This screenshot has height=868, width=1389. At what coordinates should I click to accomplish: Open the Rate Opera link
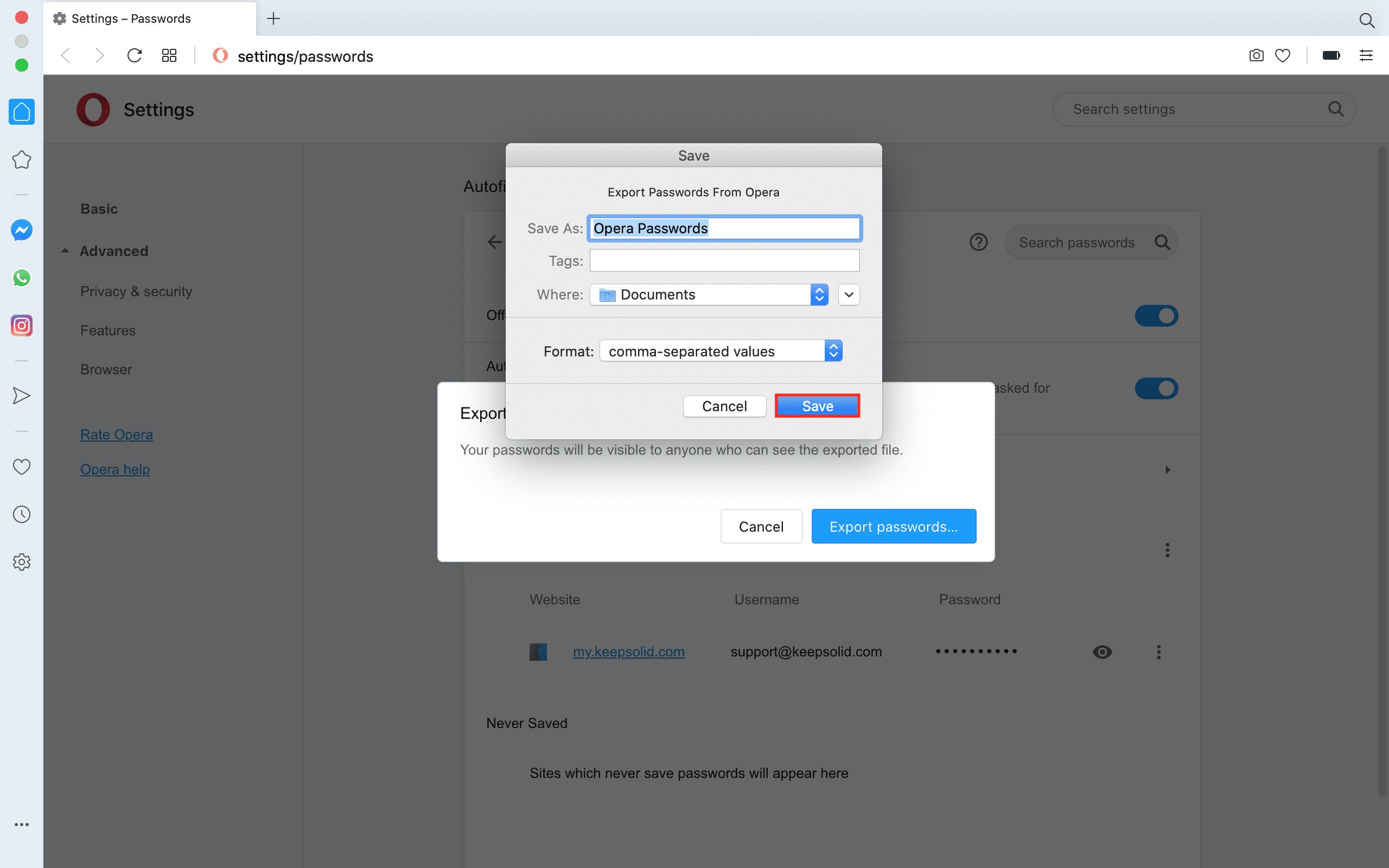click(117, 435)
